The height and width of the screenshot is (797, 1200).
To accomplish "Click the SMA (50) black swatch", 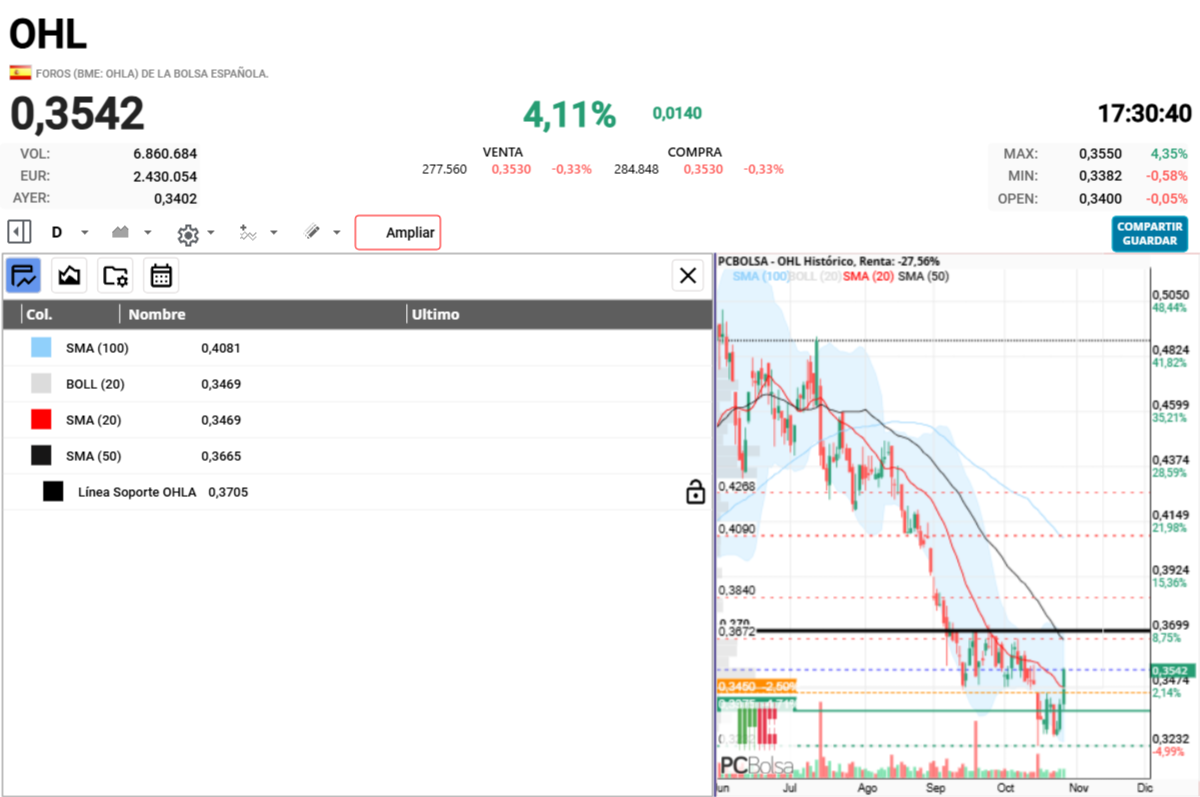I will coord(41,456).
